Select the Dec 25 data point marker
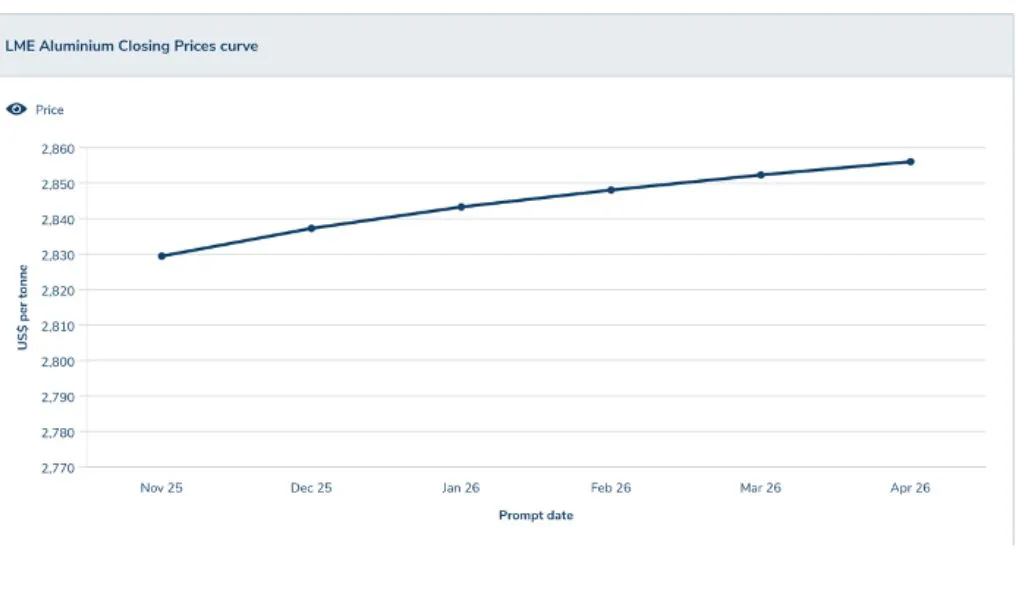Viewport: 1017px width, 589px height. [x=311, y=228]
